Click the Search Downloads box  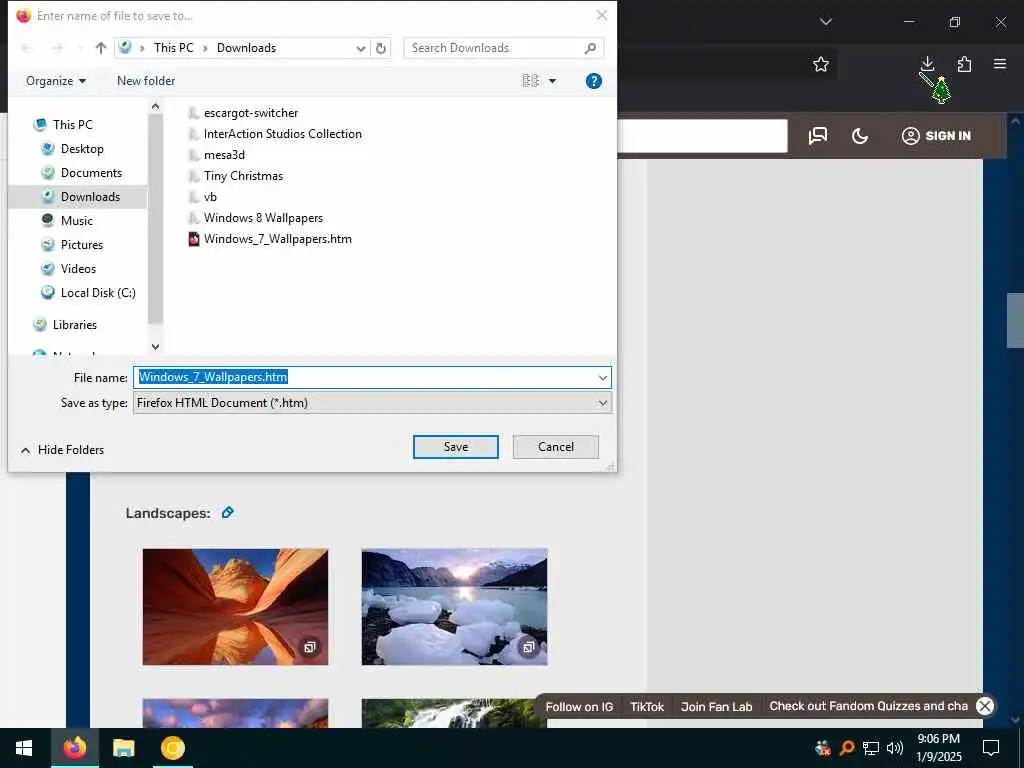504,48
